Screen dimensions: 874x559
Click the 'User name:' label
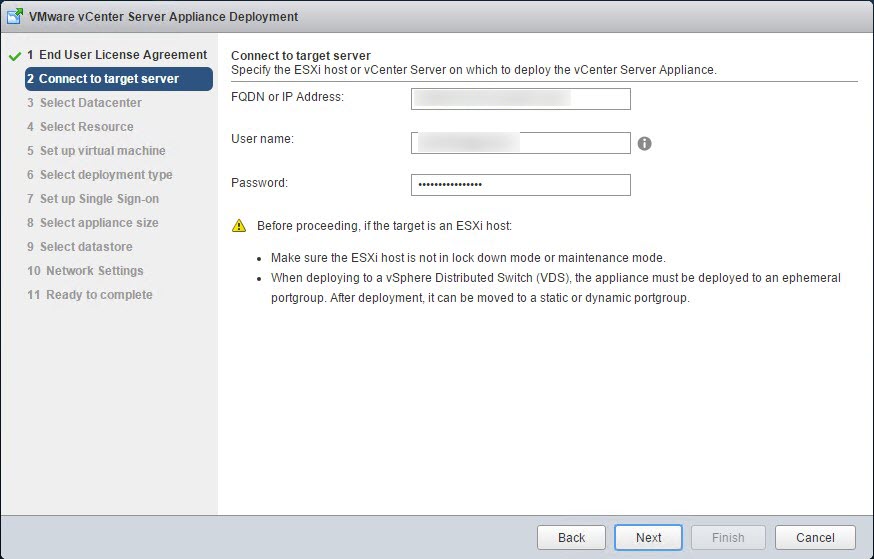click(263, 139)
